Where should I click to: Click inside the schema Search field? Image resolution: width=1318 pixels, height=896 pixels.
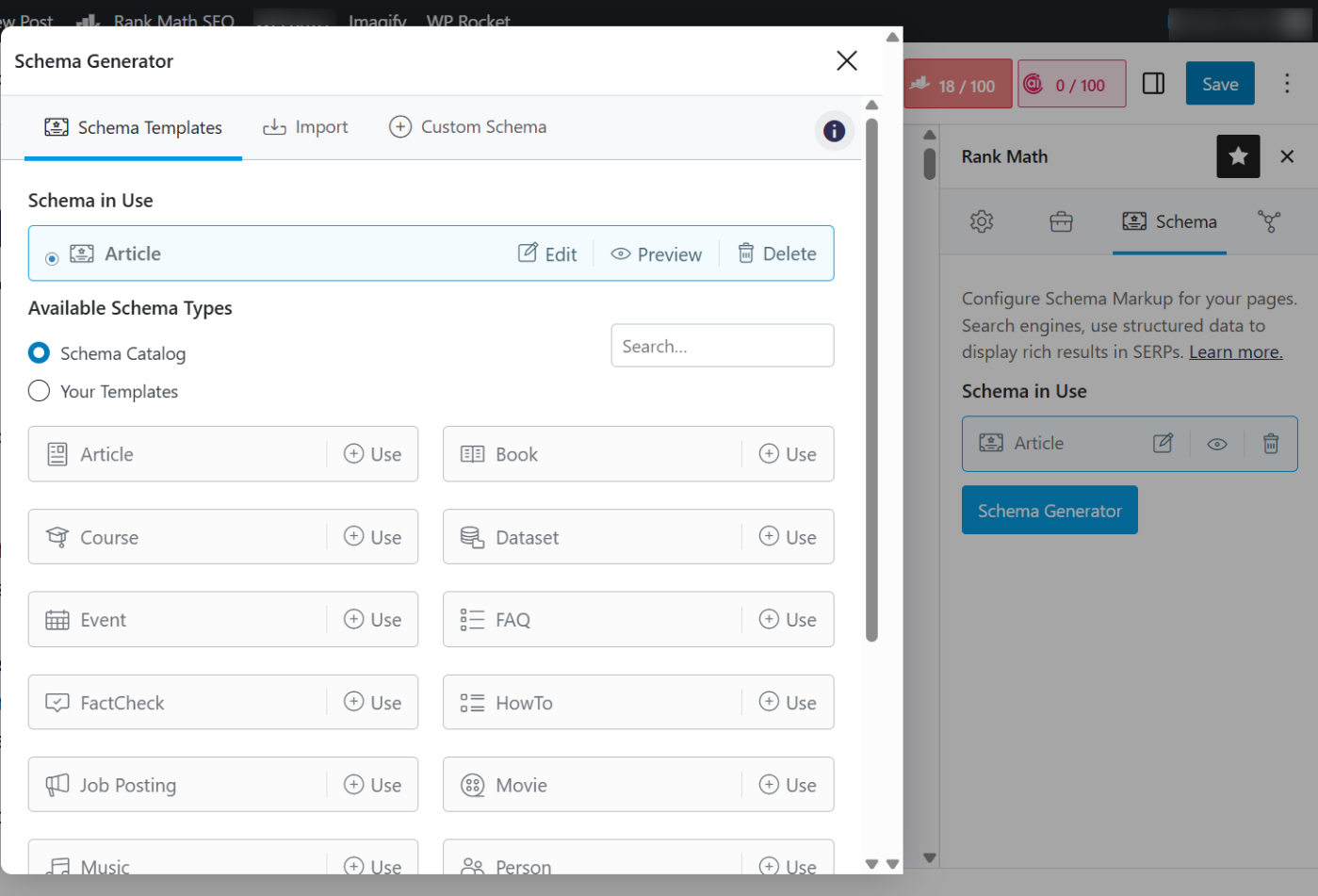point(722,346)
